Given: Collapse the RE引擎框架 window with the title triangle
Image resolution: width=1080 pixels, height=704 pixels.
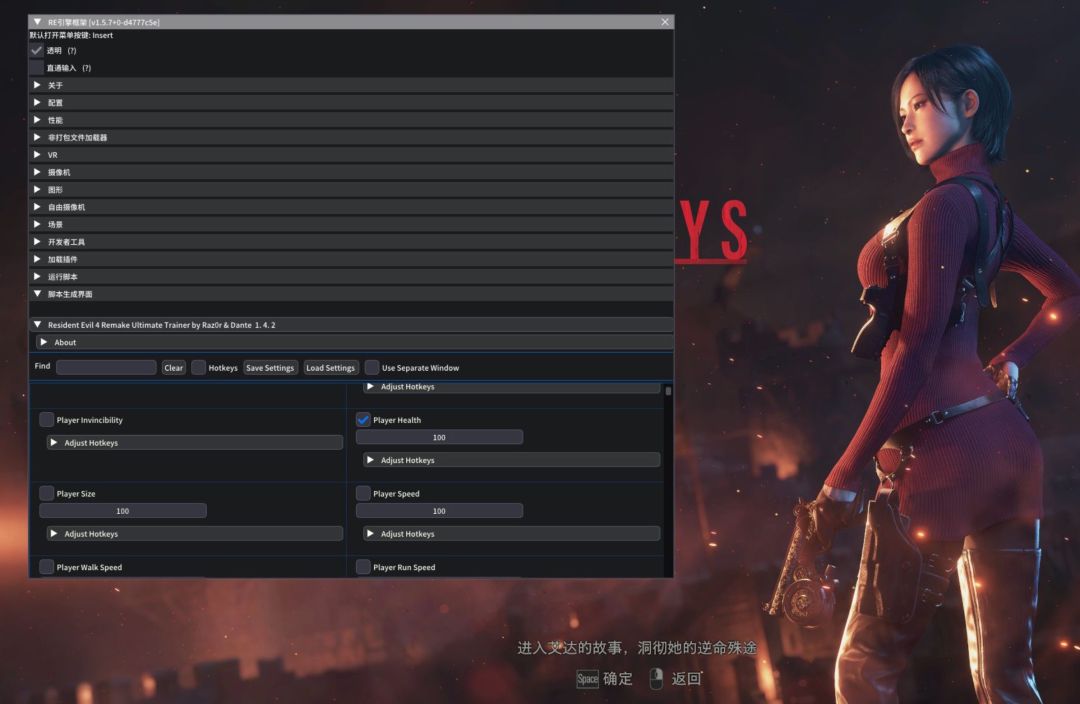Looking at the screenshot, I should point(37,22).
